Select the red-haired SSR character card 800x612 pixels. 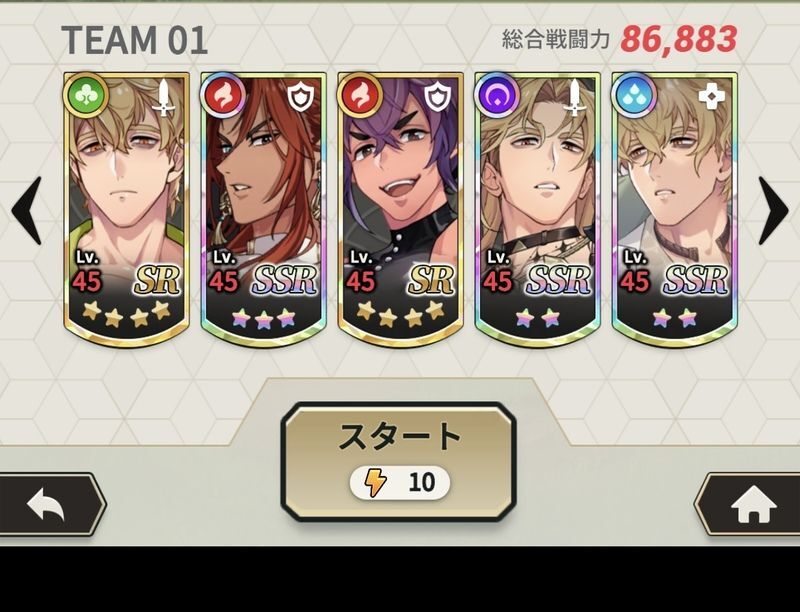click(x=263, y=210)
